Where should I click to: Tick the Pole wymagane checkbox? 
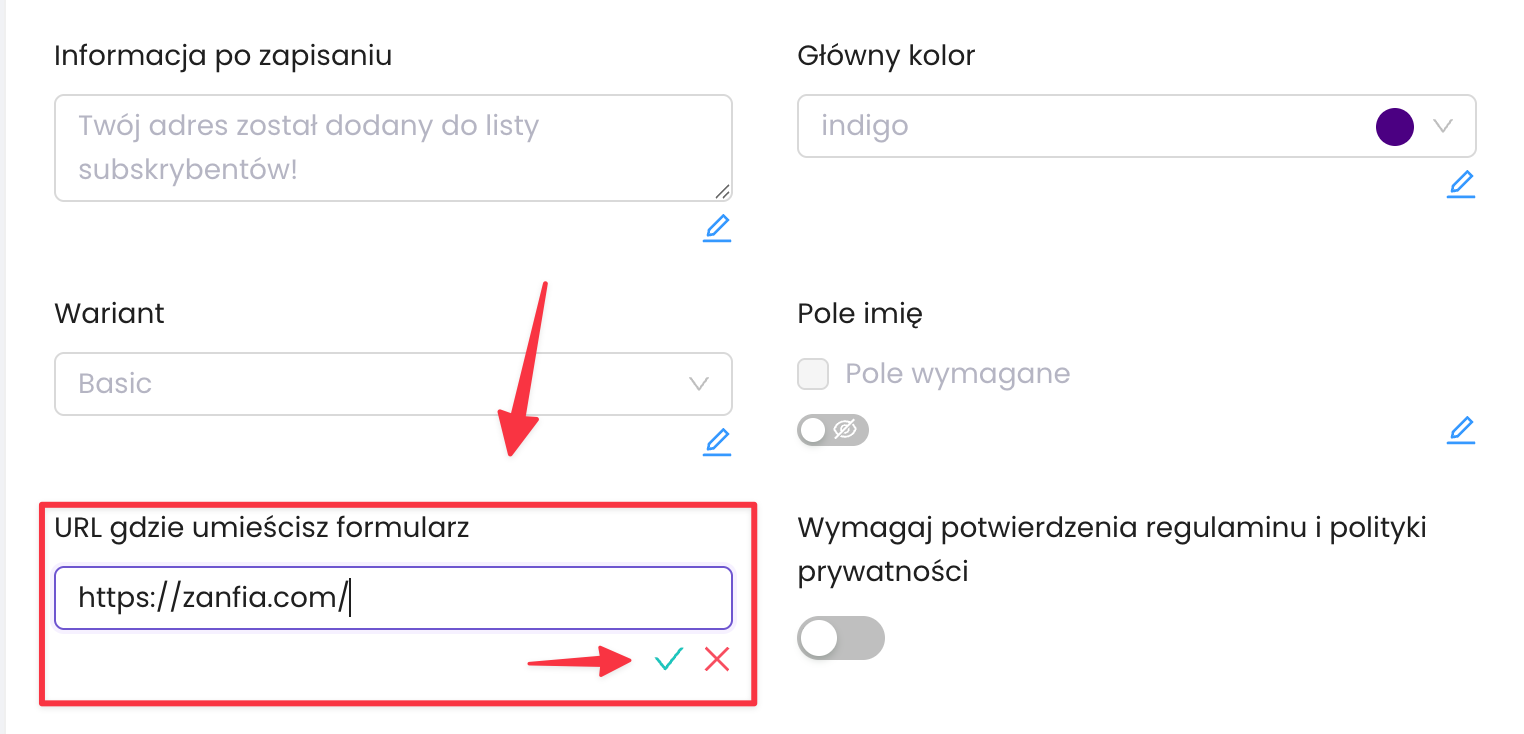pos(813,375)
